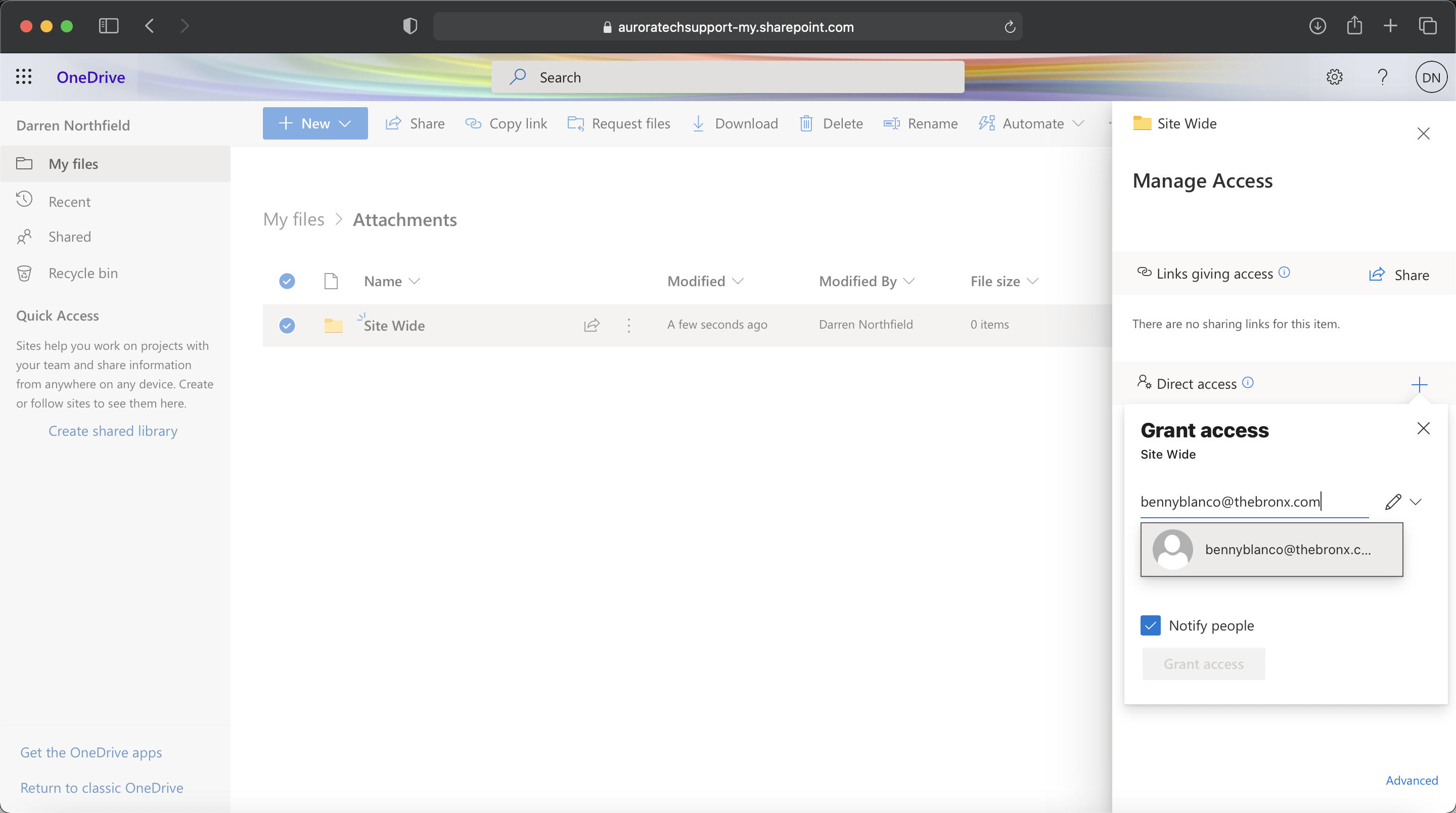Click the edit pencil icon in Grant access
This screenshot has width=1456, height=813.
[1393, 501]
